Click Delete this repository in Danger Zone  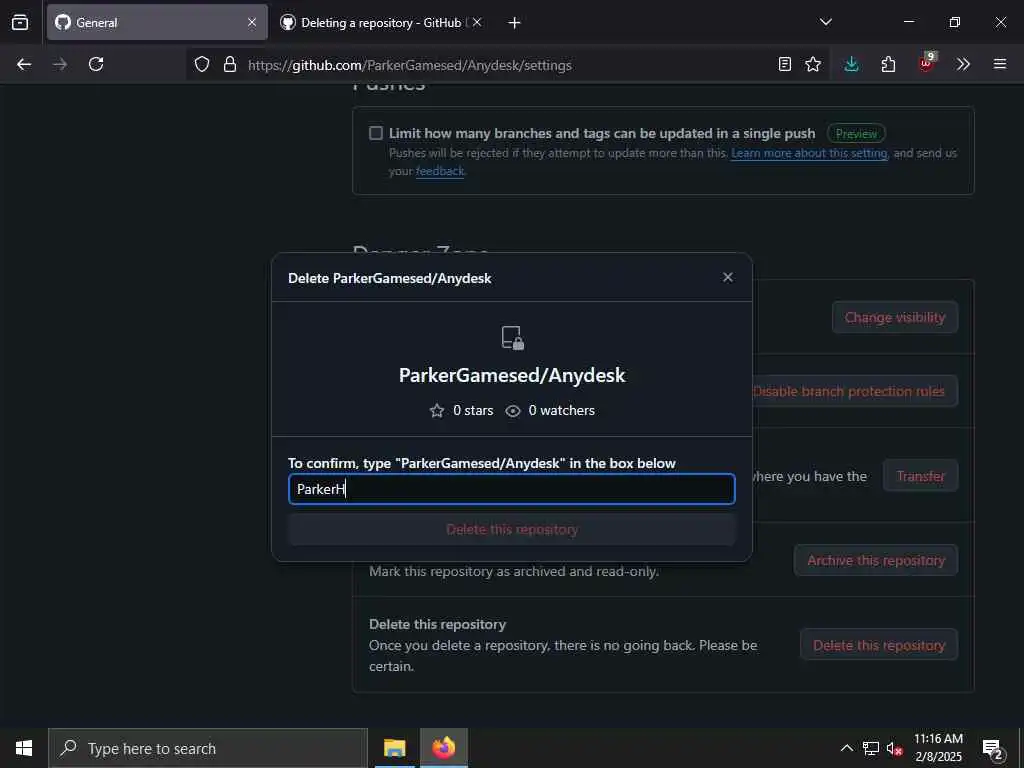[x=879, y=645]
